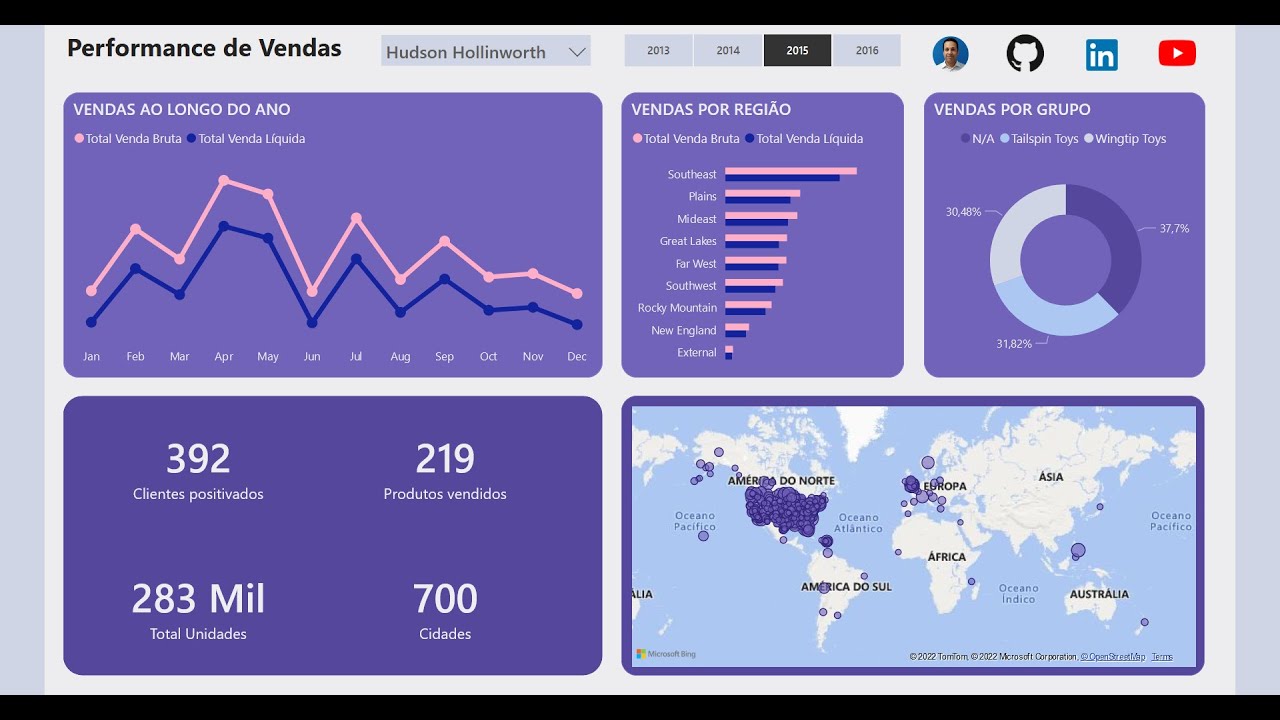Select the Mideast region bar
Image resolution: width=1280 pixels, height=720 pixels.
click(x=761, y=219)
